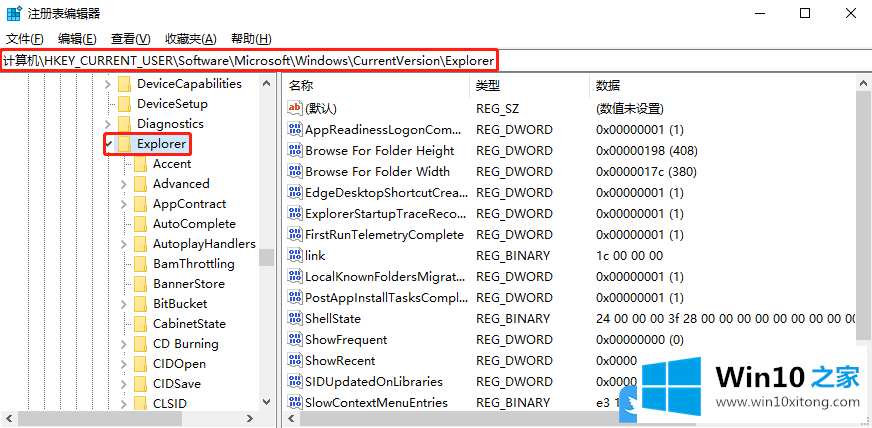Expand the DeviceCapabilities key
The image size is (872, 428).
tap(108, 84)
